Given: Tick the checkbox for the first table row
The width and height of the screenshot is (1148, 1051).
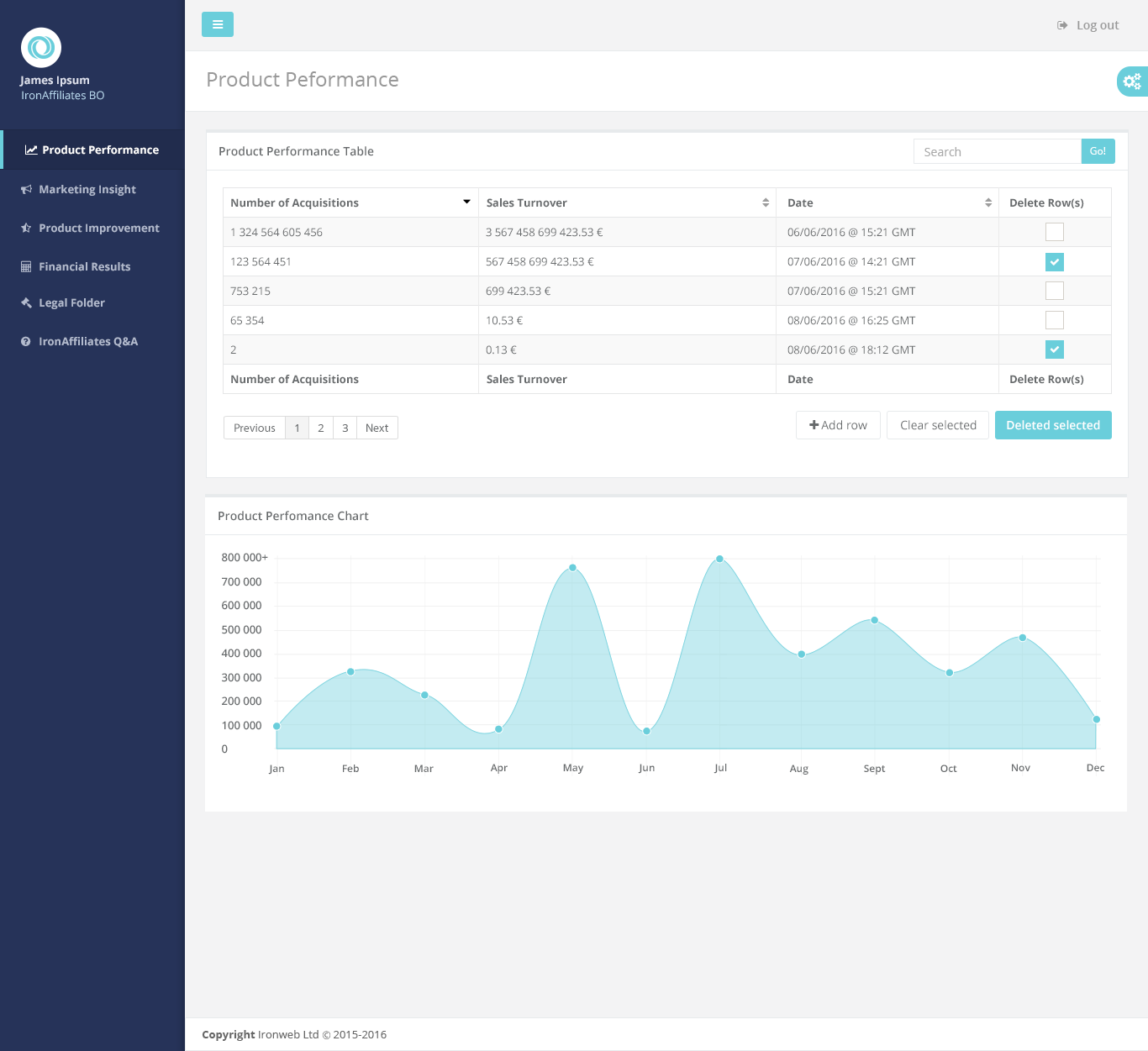Looking at the screenshot, I should [x=1054, y=232].
